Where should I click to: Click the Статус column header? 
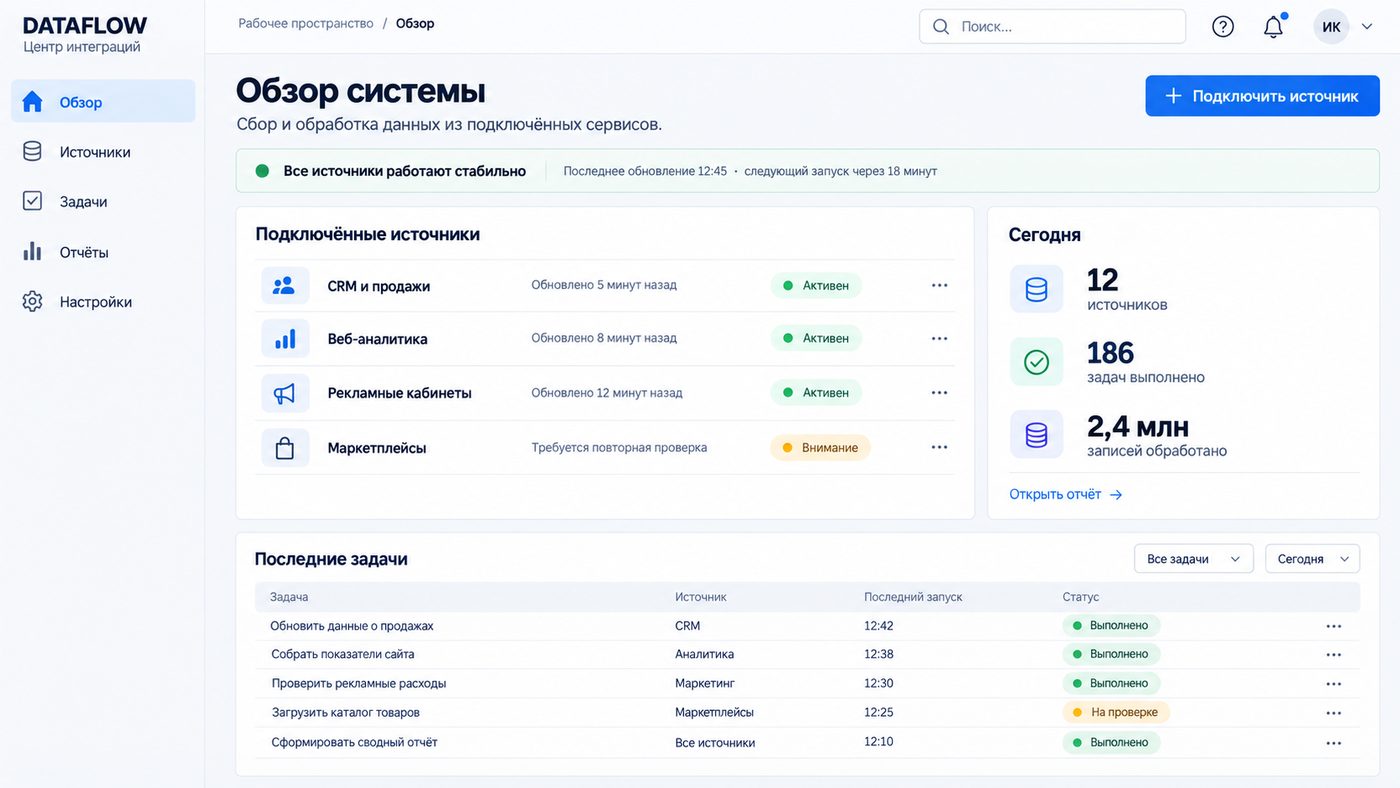(1081, 597)
